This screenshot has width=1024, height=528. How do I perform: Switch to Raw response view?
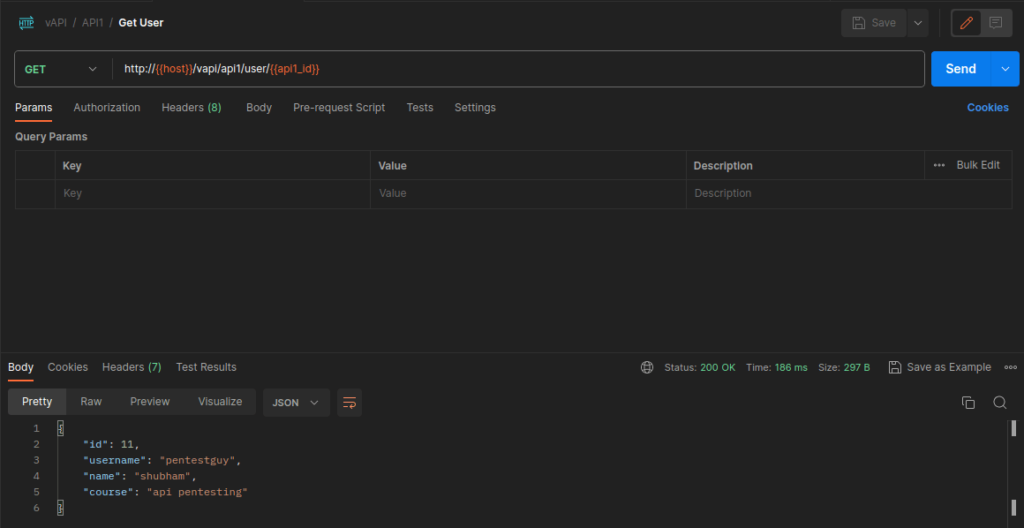(91, 402)
